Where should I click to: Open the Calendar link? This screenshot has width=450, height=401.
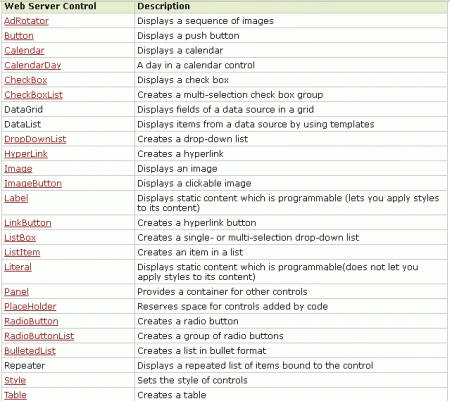pyautogui.click(x=24, y=50)
